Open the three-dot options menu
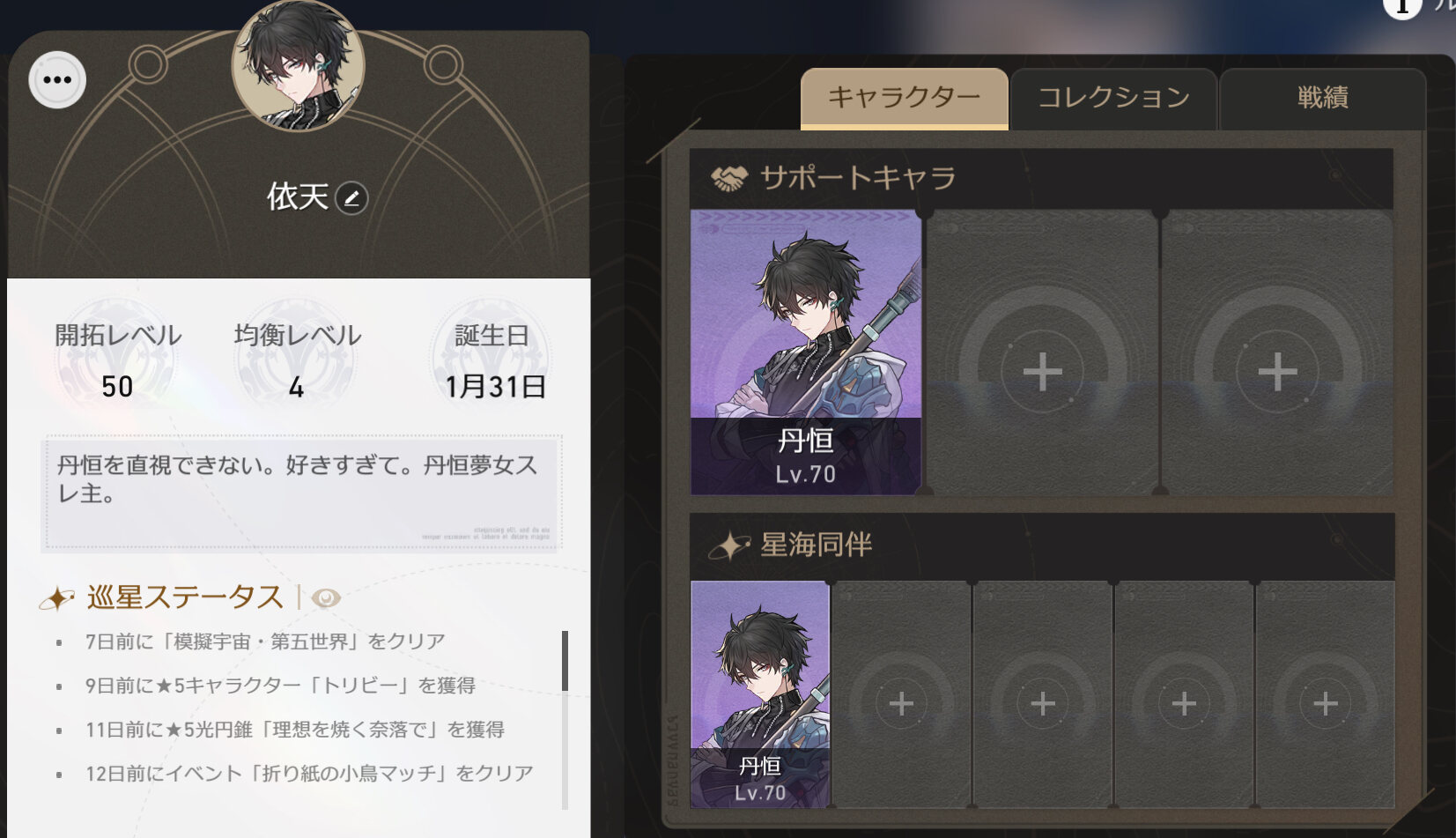Viewport: 1456px width, 838px height. (57, 80)
